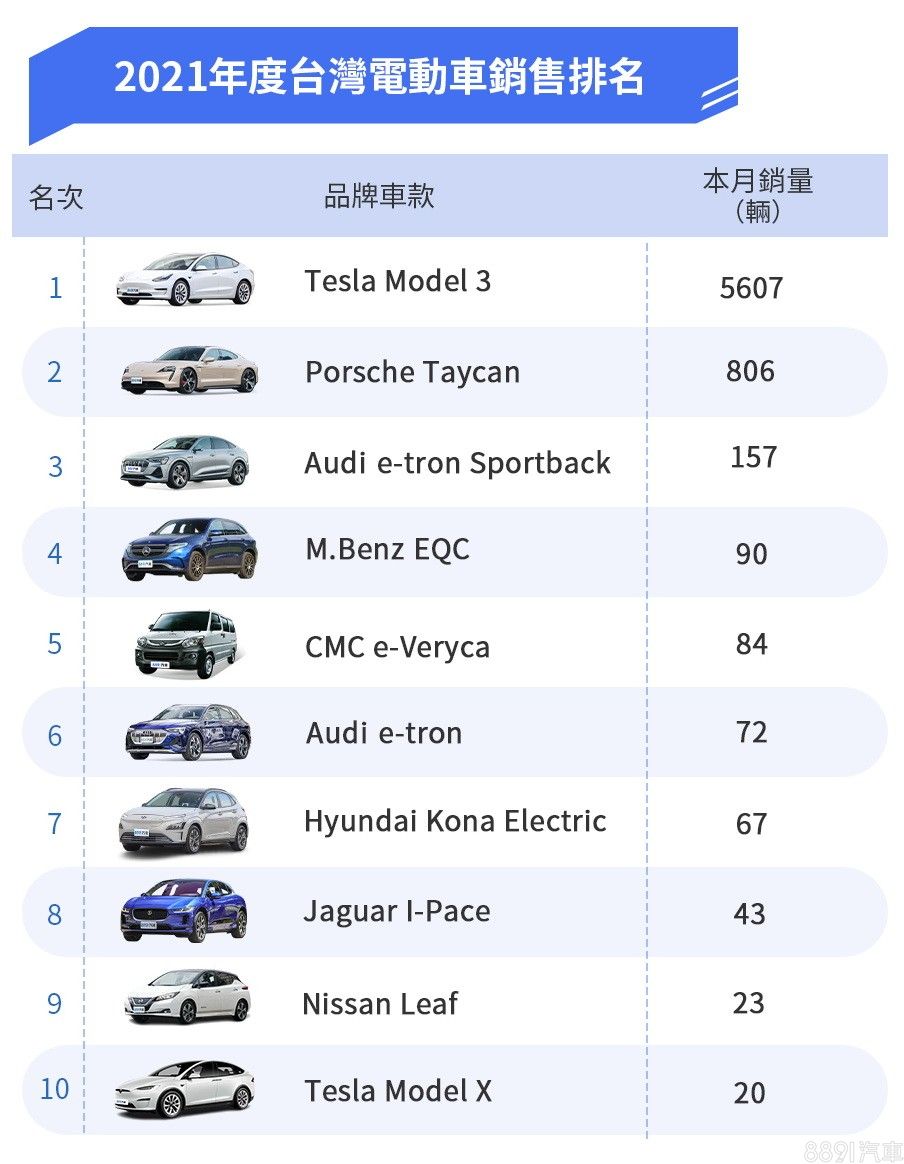Click the Porsche Taycan name text
This screenshot has width=904, height=1164.
pos(412,372)
